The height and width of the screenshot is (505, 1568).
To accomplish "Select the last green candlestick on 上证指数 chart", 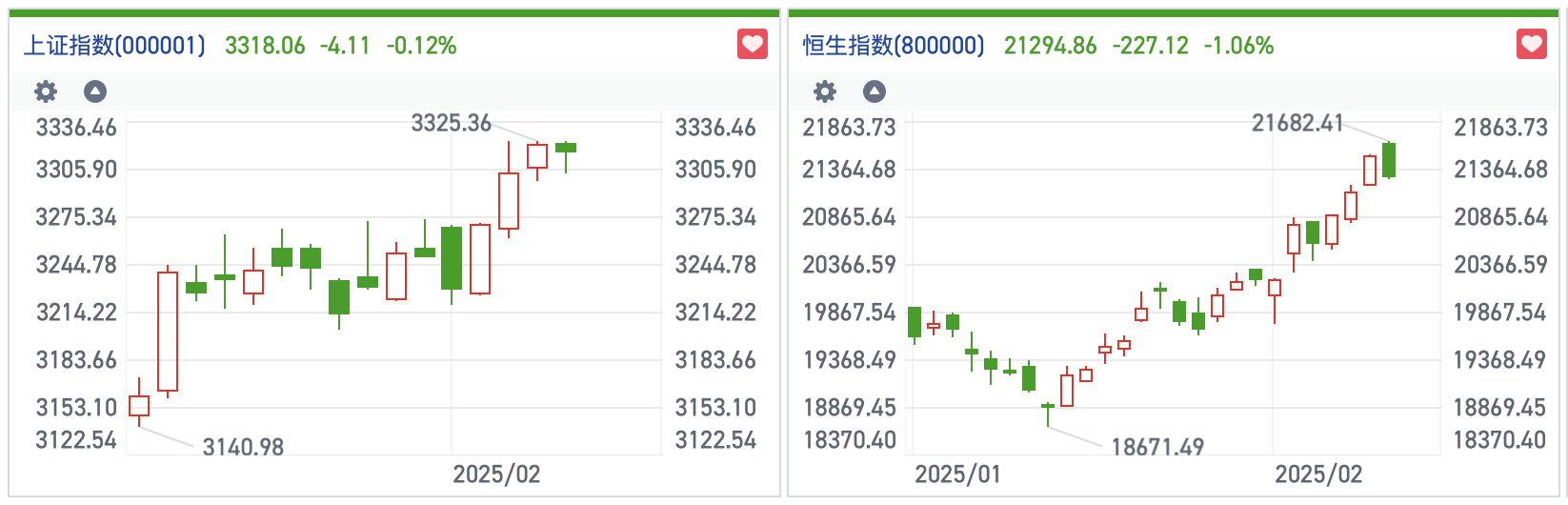I will tap(566, 148).
